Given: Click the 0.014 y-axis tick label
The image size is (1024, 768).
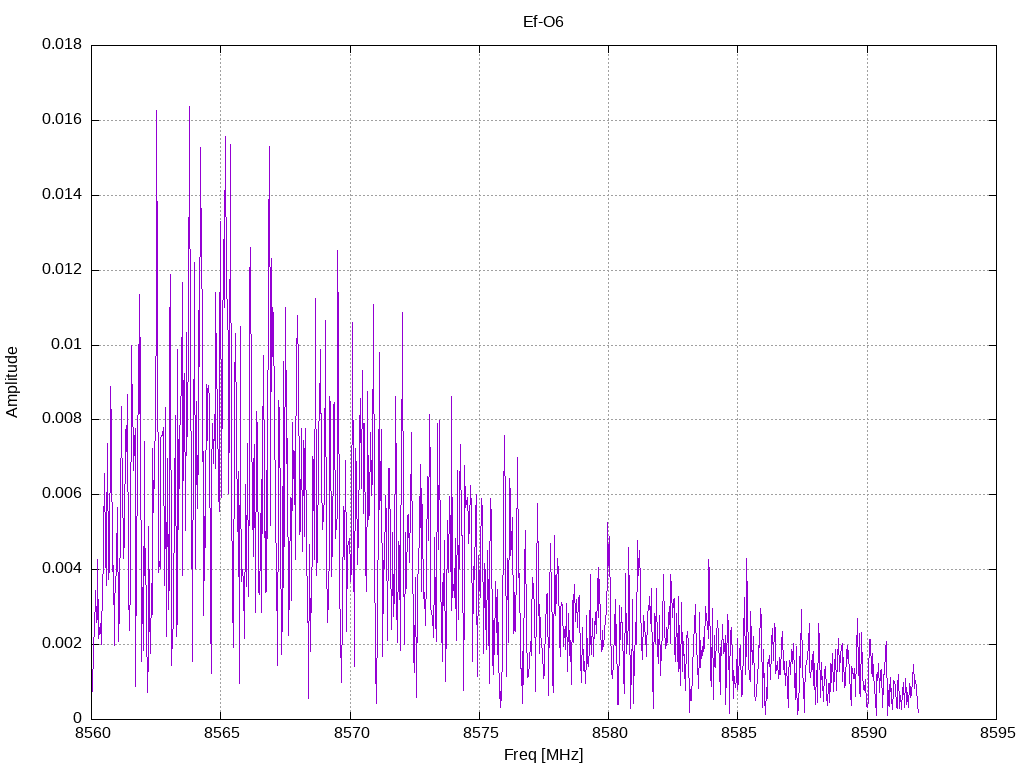Looking at the screenshot, I should 62,195.
